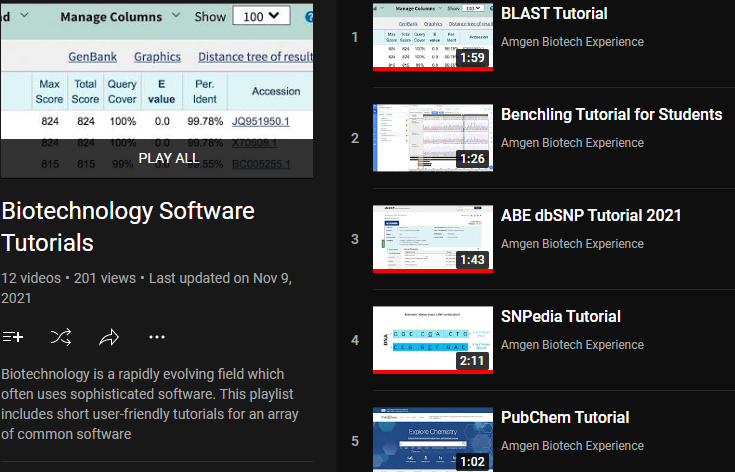Screen dimensions: 735x472
Task: Open the PubChem Tutorial video thumbnail
Action: 433,440
